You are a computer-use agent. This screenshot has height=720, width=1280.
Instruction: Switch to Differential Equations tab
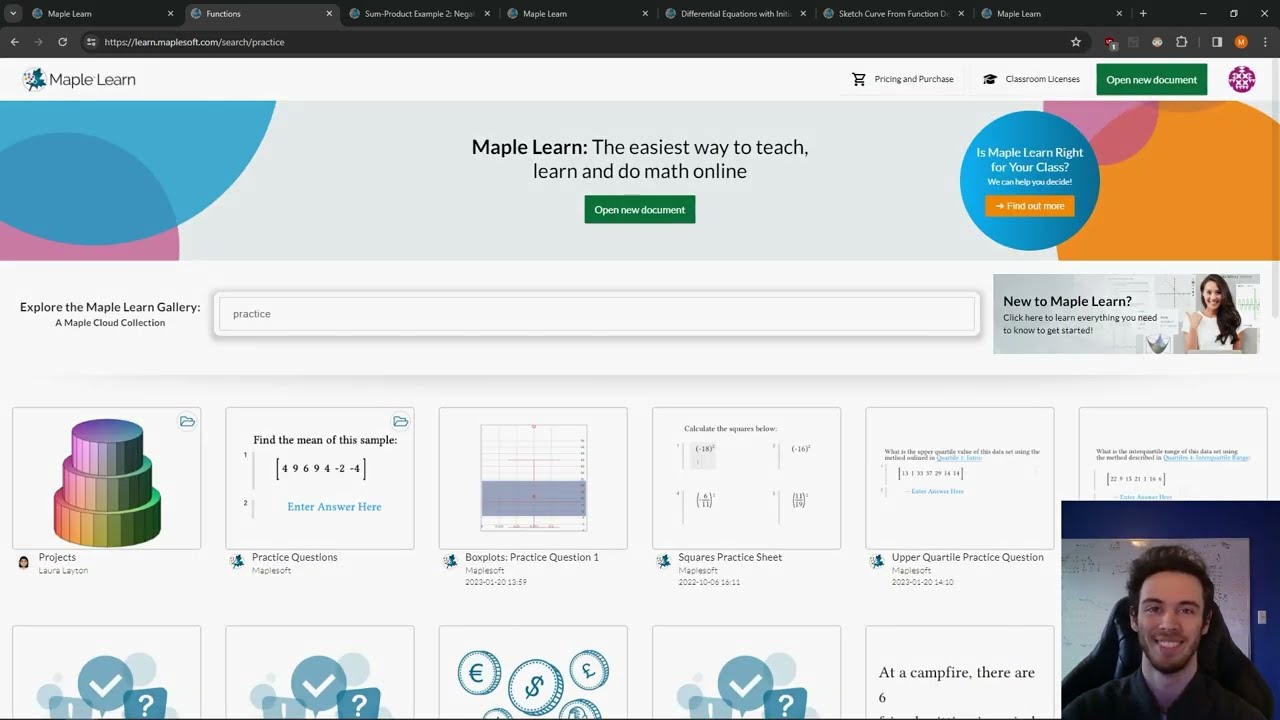point(735,14)
